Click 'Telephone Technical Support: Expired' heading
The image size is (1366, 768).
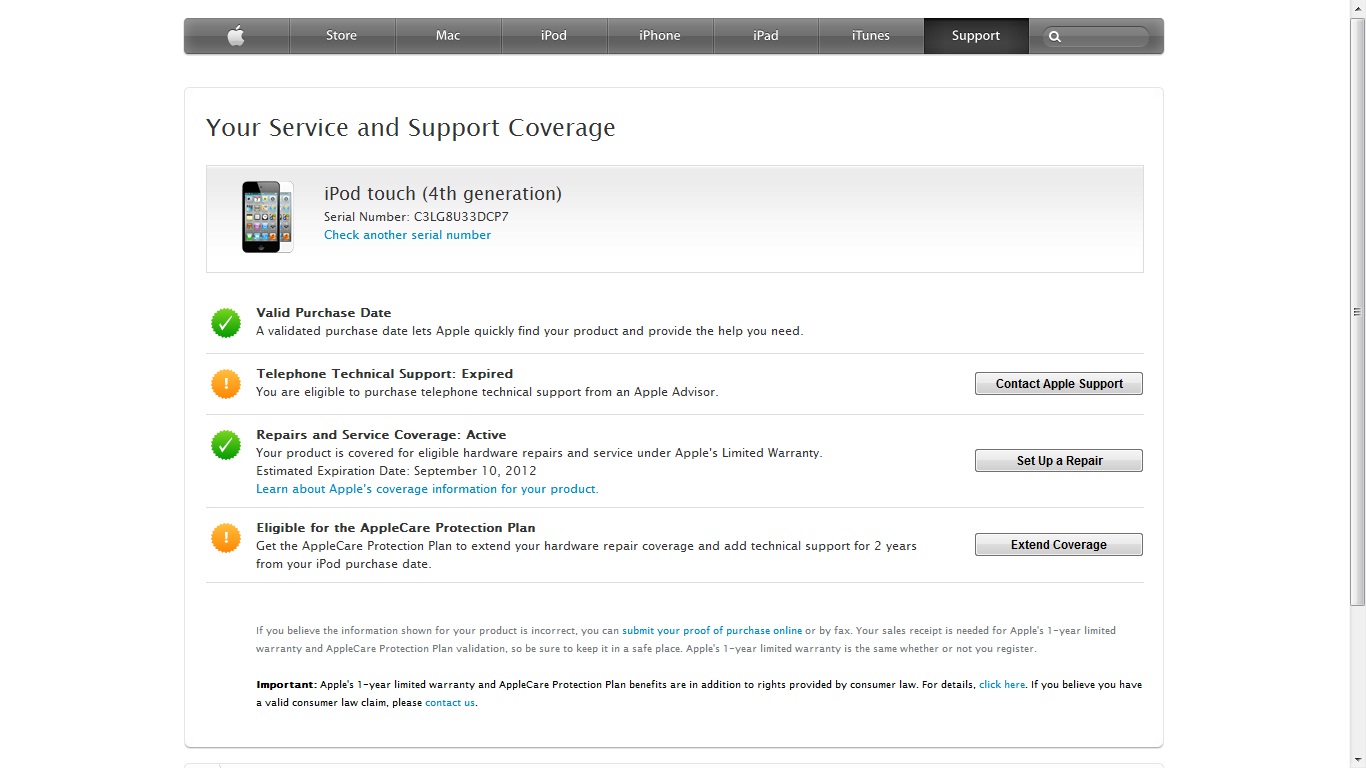pyautogui.click(x=385, y=374)
